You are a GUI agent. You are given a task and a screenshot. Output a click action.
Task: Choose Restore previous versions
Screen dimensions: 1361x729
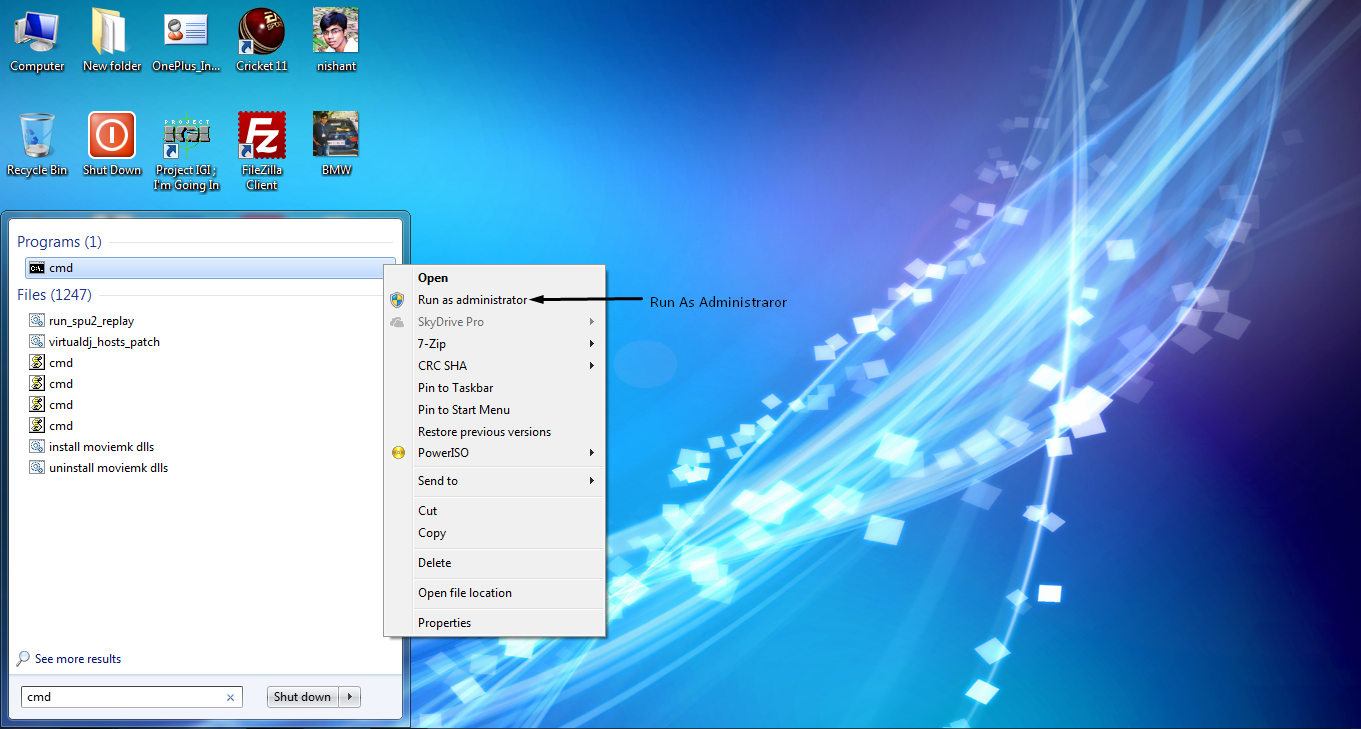[x=495, y=432]
